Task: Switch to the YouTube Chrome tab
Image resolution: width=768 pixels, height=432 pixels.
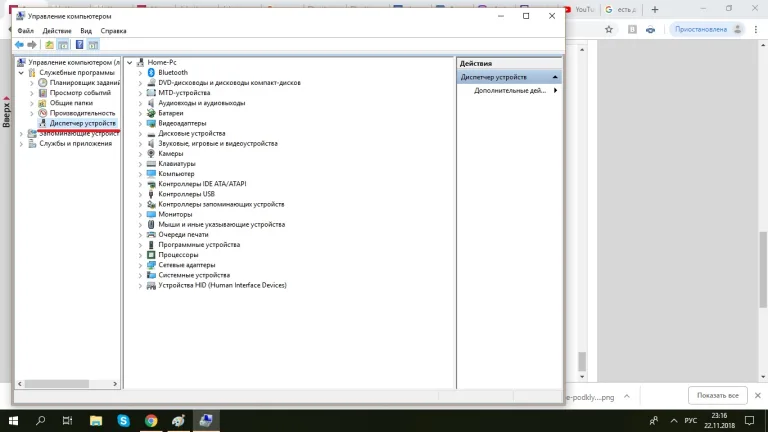Action: (x=578, y=9)
